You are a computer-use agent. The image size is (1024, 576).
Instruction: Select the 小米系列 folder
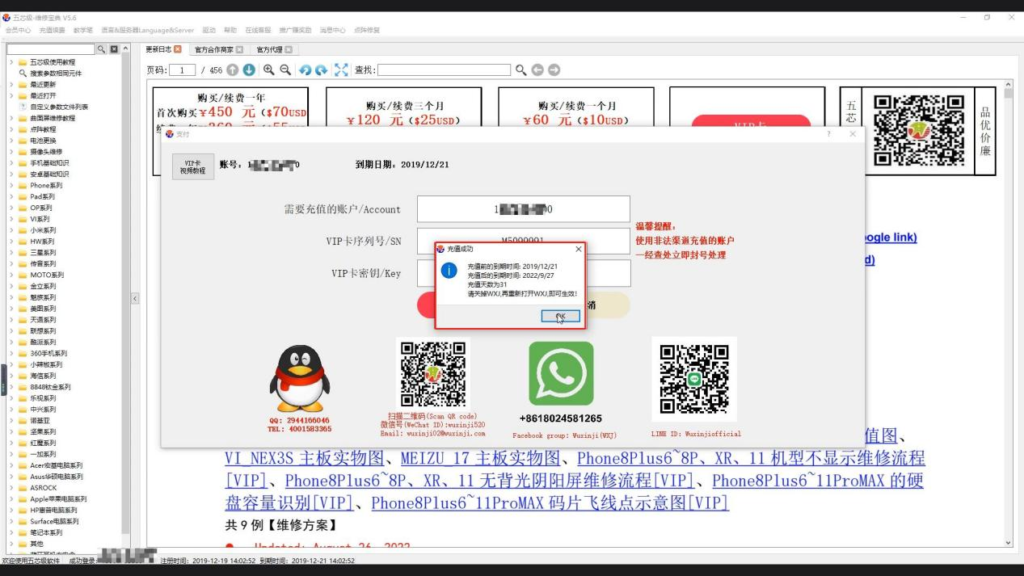(x=42, y=230)
